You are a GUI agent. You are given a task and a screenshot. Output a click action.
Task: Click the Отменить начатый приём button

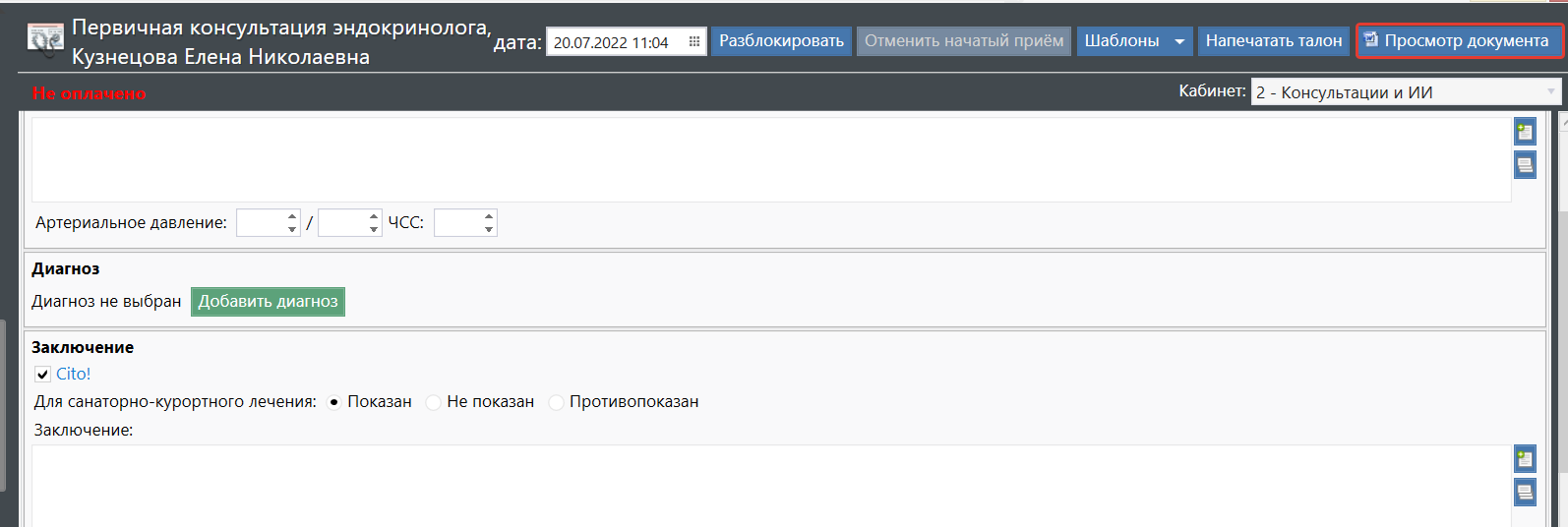[963, 41]
